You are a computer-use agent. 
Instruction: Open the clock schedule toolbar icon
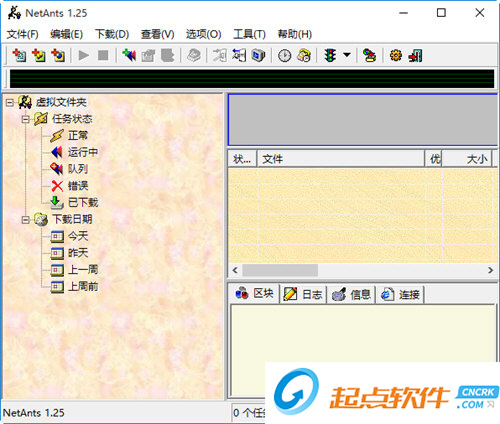tap(284, 55)
